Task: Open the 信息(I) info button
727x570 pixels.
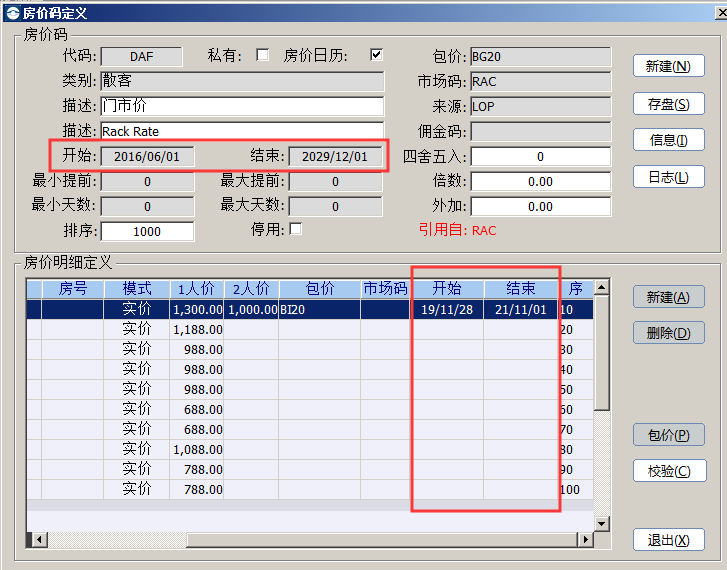Action: click(x=668, y=140)
